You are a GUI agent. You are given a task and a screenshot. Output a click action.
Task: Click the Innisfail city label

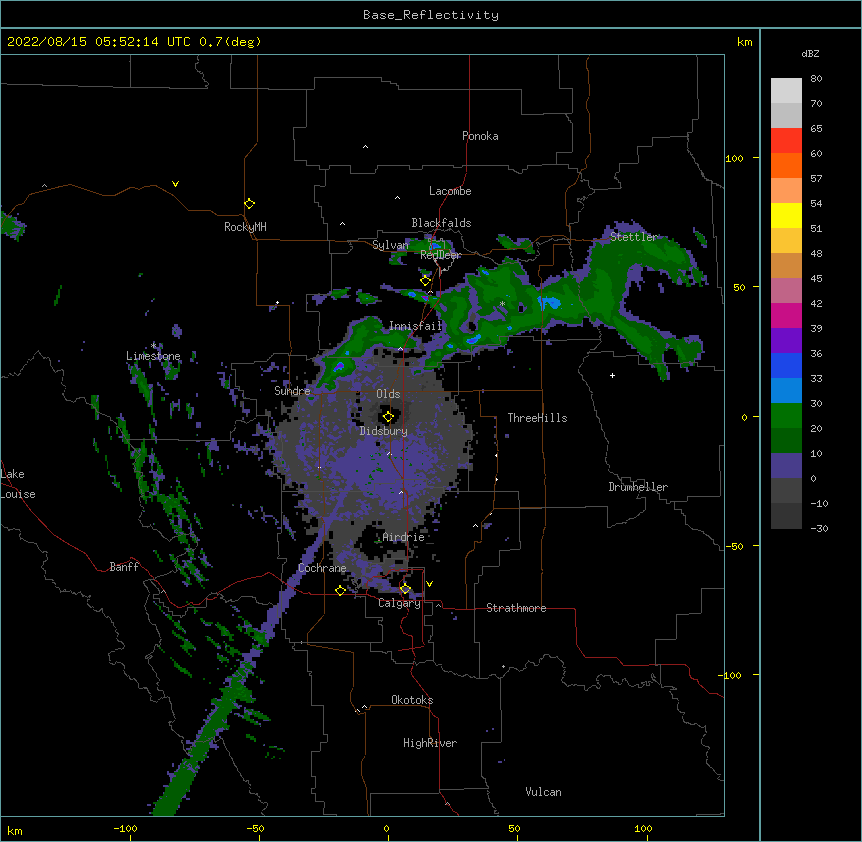click(416, 326)
